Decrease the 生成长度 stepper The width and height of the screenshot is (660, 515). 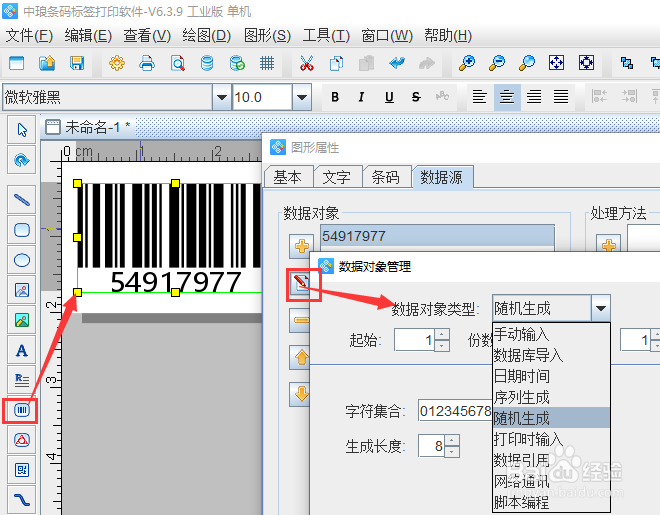point(452,451)
